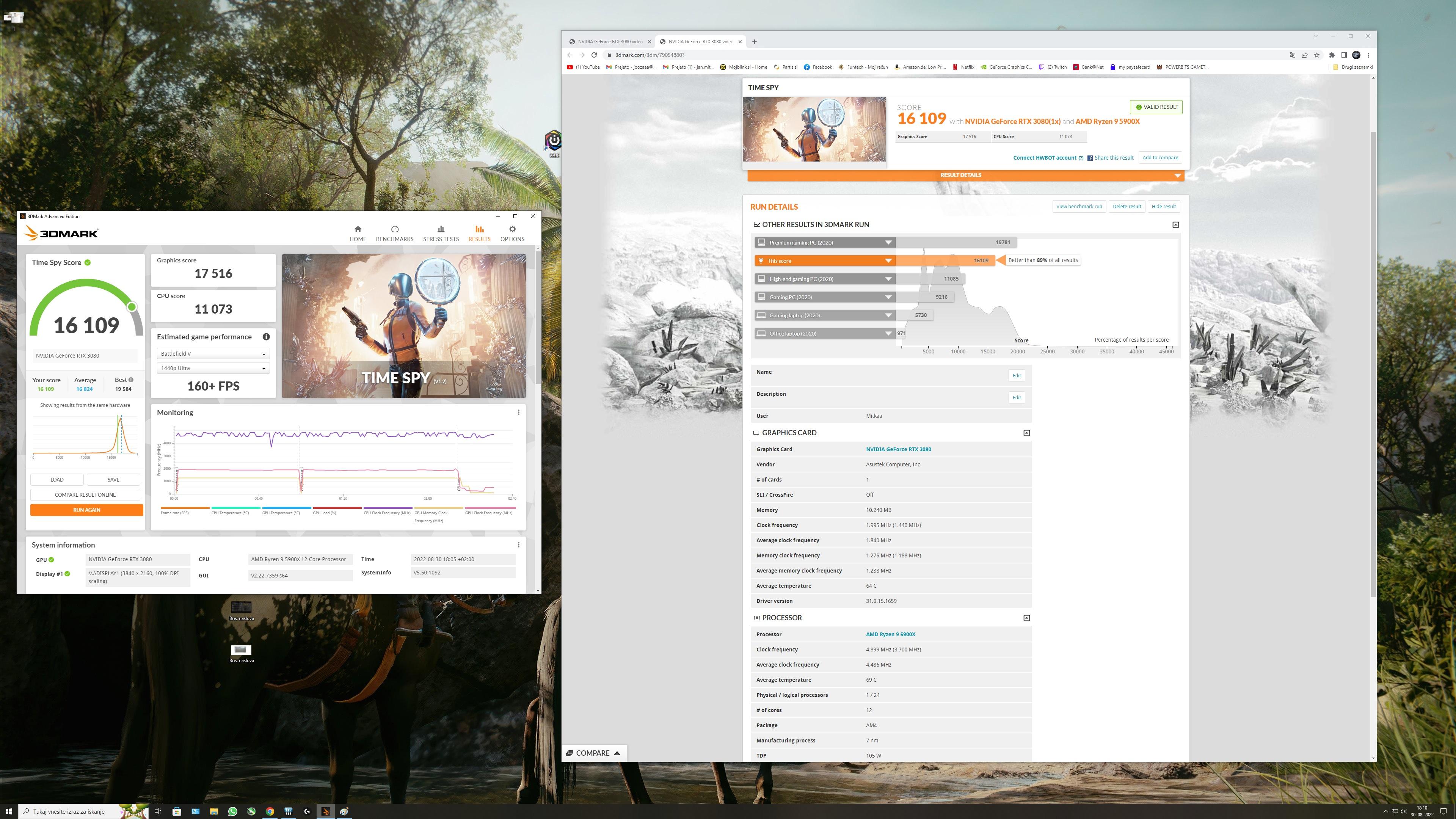Open Chrome extensions puzzle icon
1456x819 pixels.
point(1332,55)
